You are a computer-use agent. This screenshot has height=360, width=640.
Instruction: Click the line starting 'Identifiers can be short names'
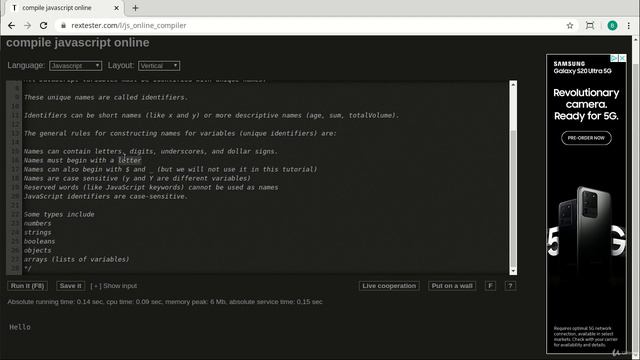211,115
